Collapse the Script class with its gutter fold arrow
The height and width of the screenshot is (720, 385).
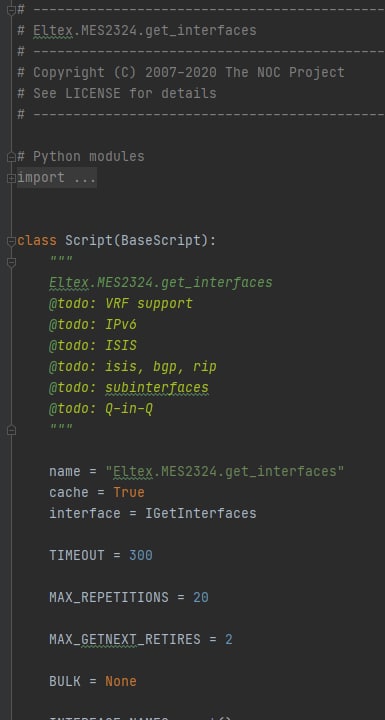[x=11, y=241]
